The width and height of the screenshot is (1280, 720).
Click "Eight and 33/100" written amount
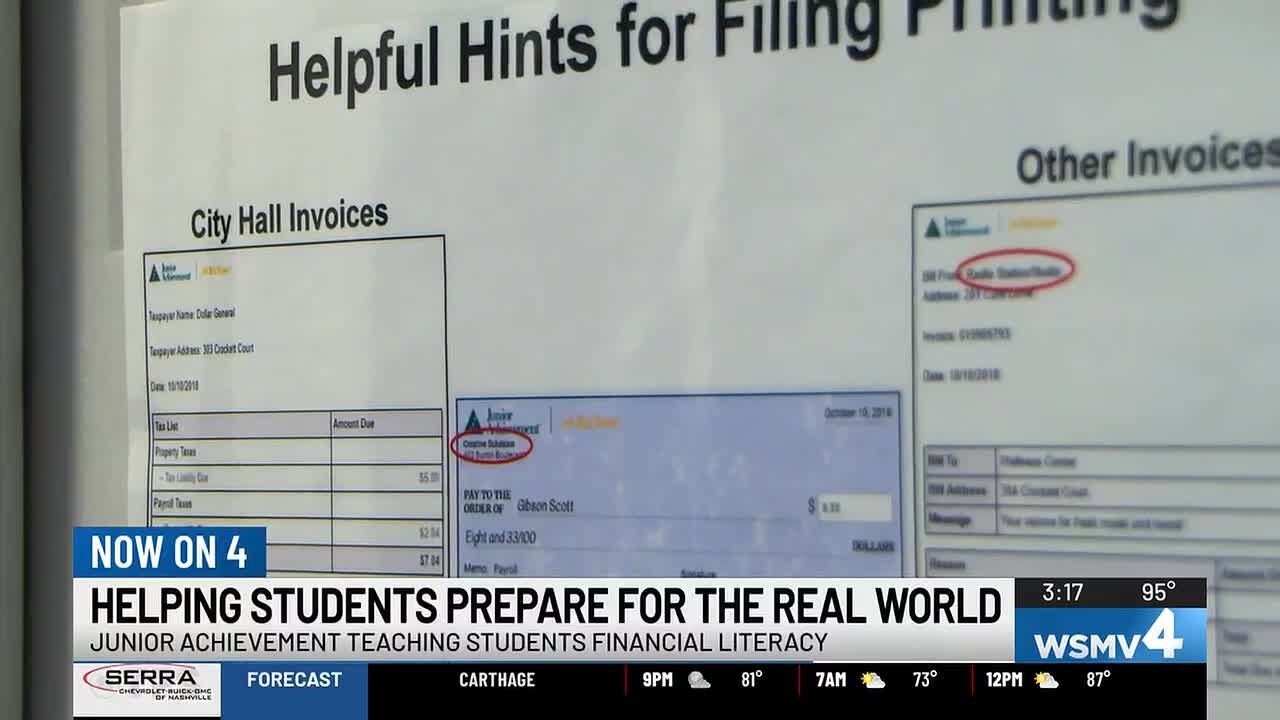[501, 538]
